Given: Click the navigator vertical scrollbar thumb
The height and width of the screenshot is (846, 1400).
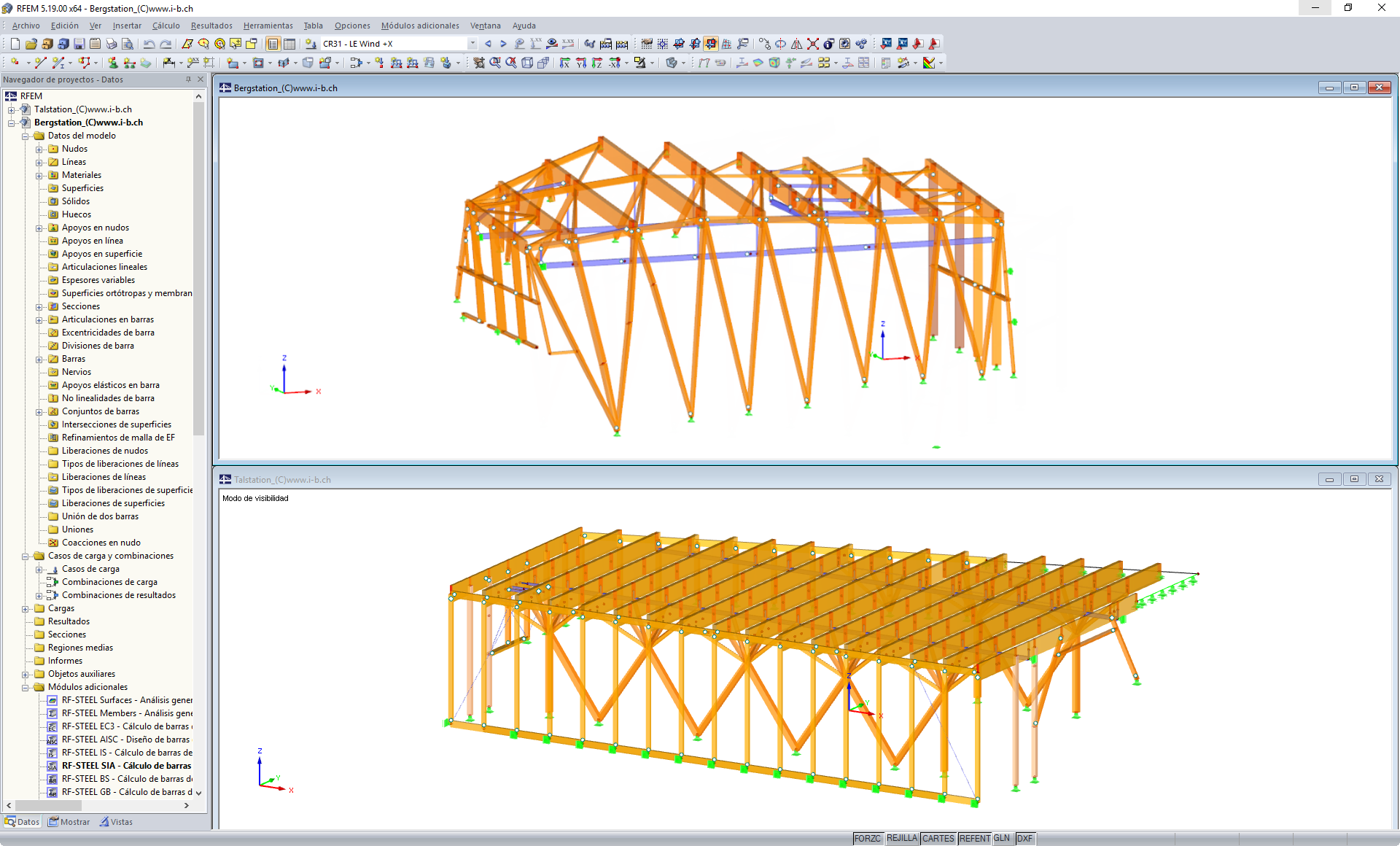Looking at the screenshot, I should point(198,268).
